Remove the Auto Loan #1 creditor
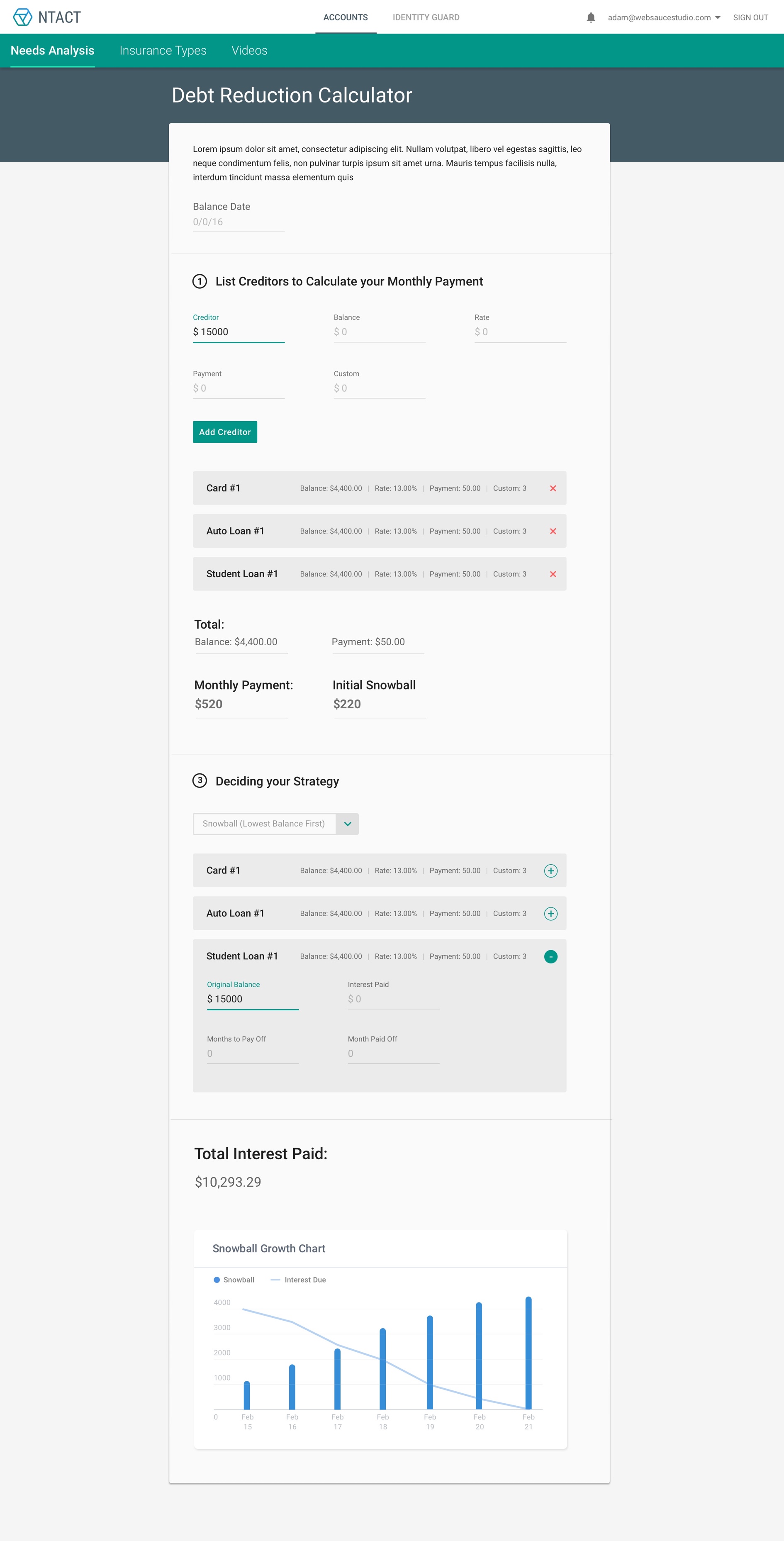This screenshot has height=1541, width=784. click(x=553, y=531)
